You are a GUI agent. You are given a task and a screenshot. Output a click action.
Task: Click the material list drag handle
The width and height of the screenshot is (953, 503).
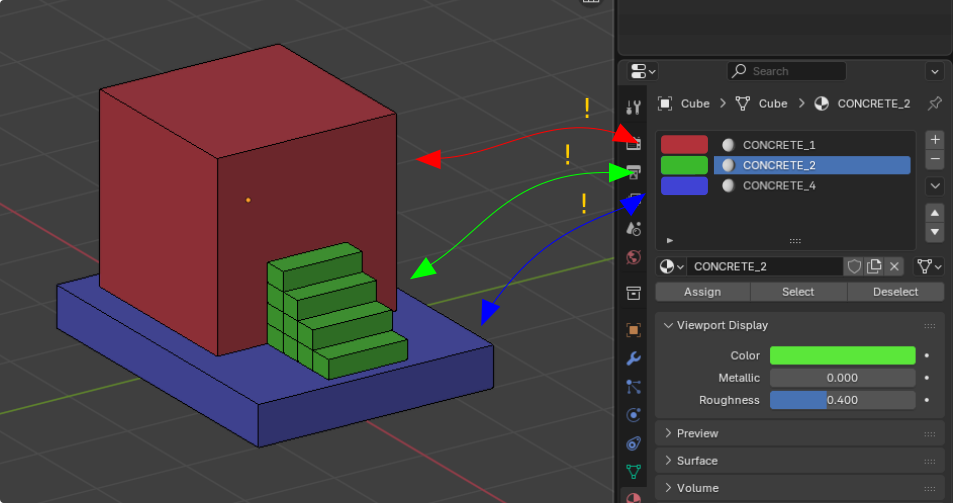[x=795, y=241]
